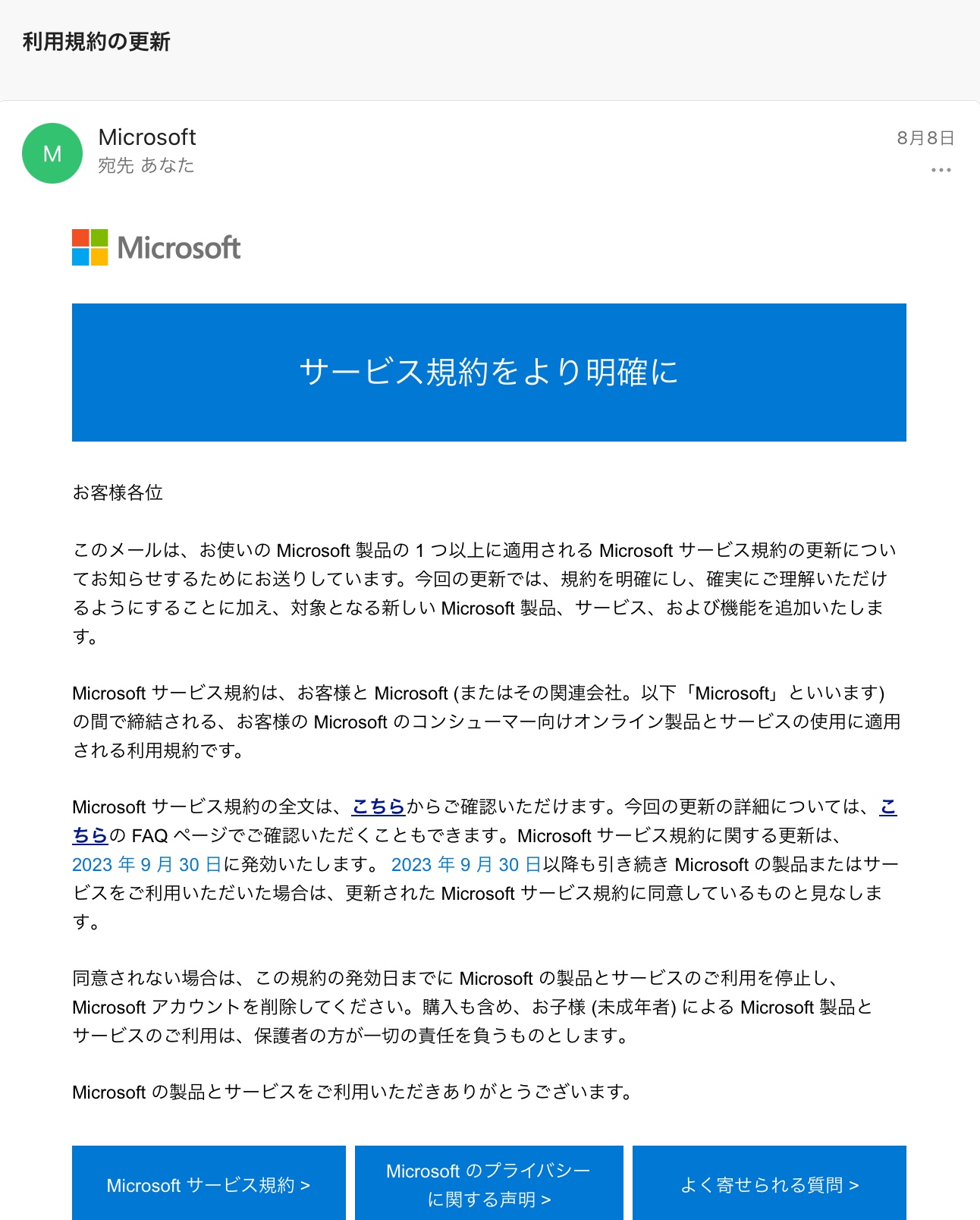980x1220 pixels.
Task: Click the お客様各位 greeting text
Action: click(x=118, y=493)
